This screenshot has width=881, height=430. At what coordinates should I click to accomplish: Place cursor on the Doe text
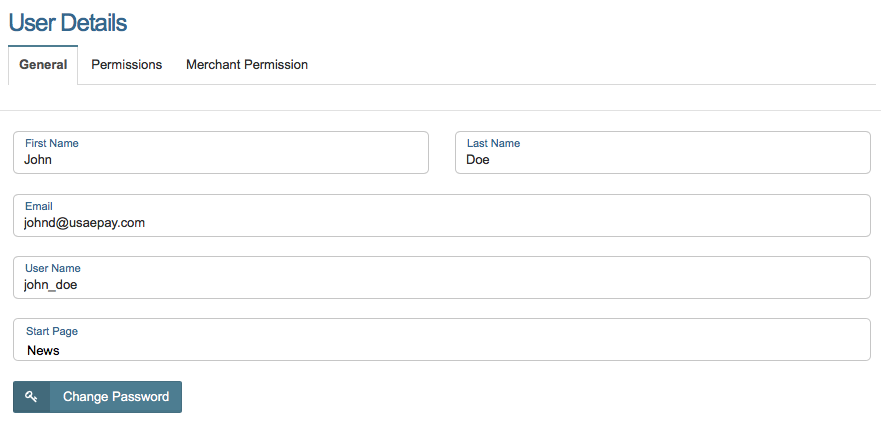coord(478,159)
